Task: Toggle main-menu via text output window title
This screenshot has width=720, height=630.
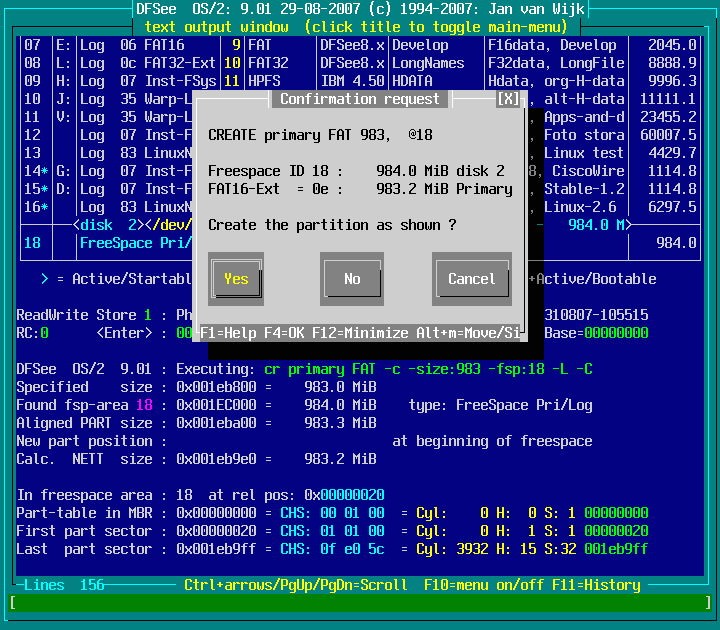Action: click(359, 27)
